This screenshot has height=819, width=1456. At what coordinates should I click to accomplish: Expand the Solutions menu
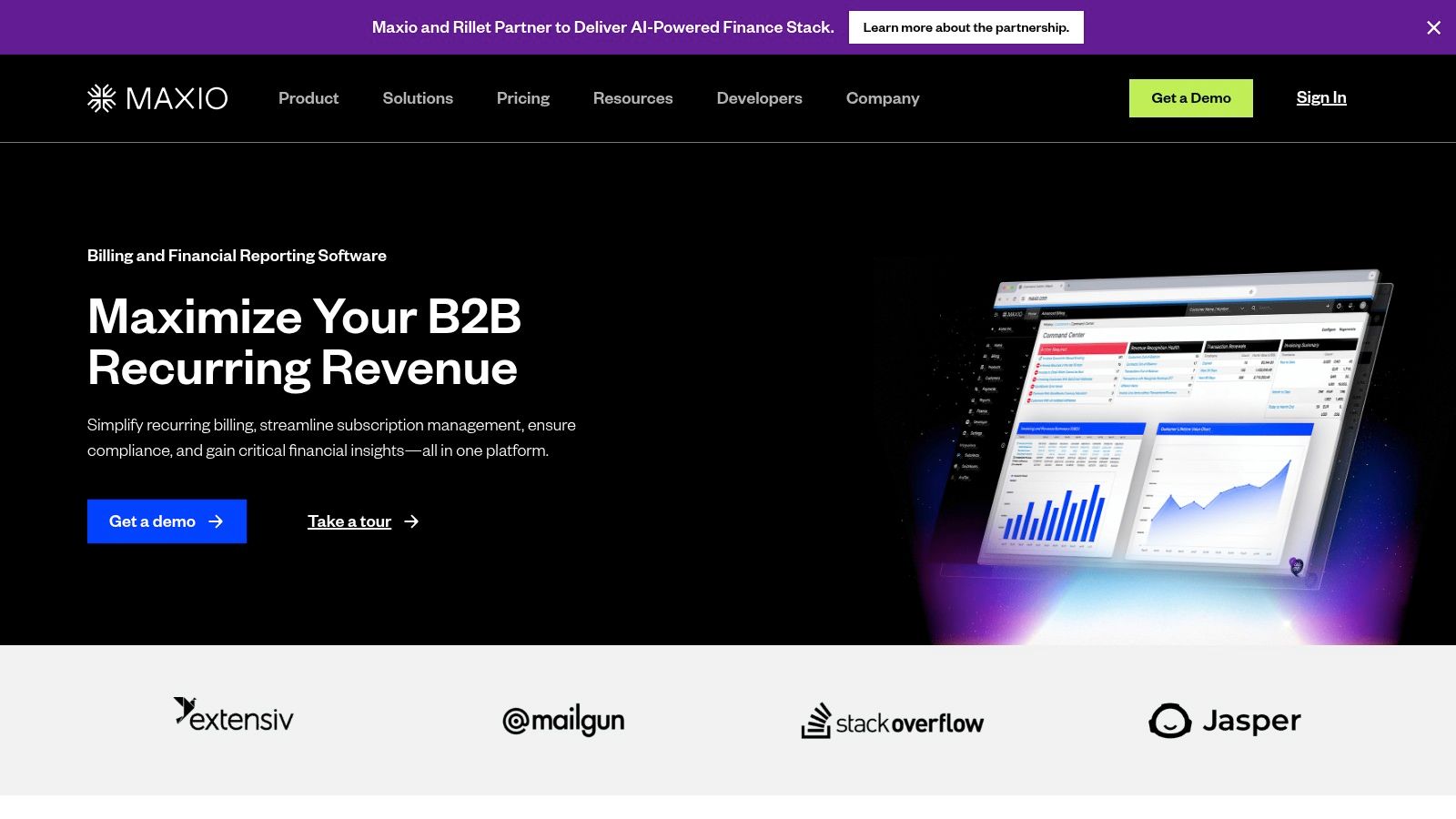pyautogui.click(x=418, y=98)
